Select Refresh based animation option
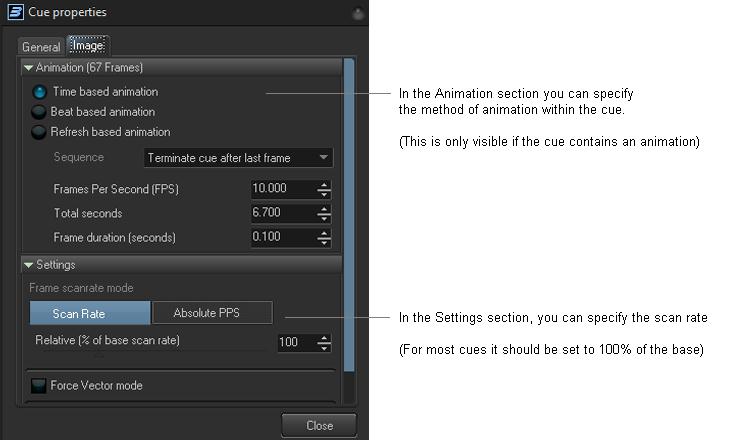Image resolution: width=736 pixels, height=440 pixels. point(39,132)
